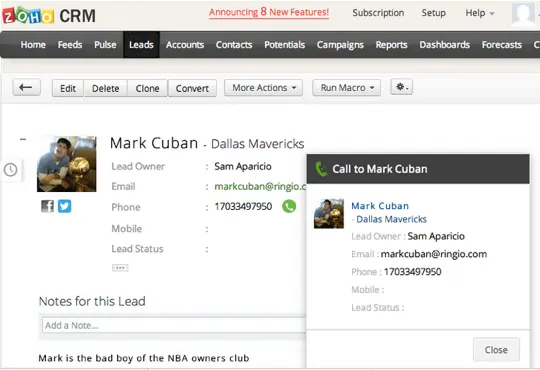Click the Sam Aparicio lead owner value in lead details
Image resolution: width=540 pixels, height=370 pixels.
[x=243, y=166]
